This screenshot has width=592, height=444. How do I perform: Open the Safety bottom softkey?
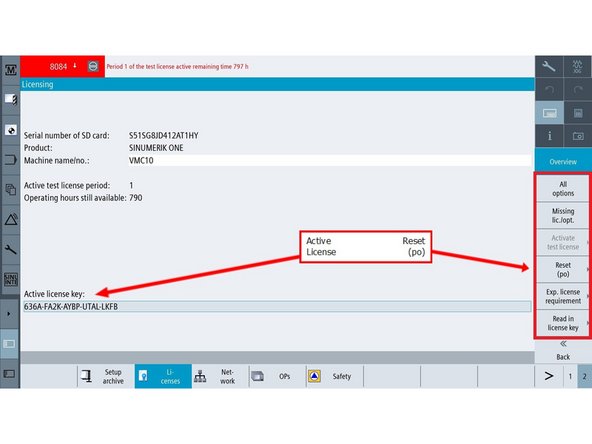[x=335, y=376]
